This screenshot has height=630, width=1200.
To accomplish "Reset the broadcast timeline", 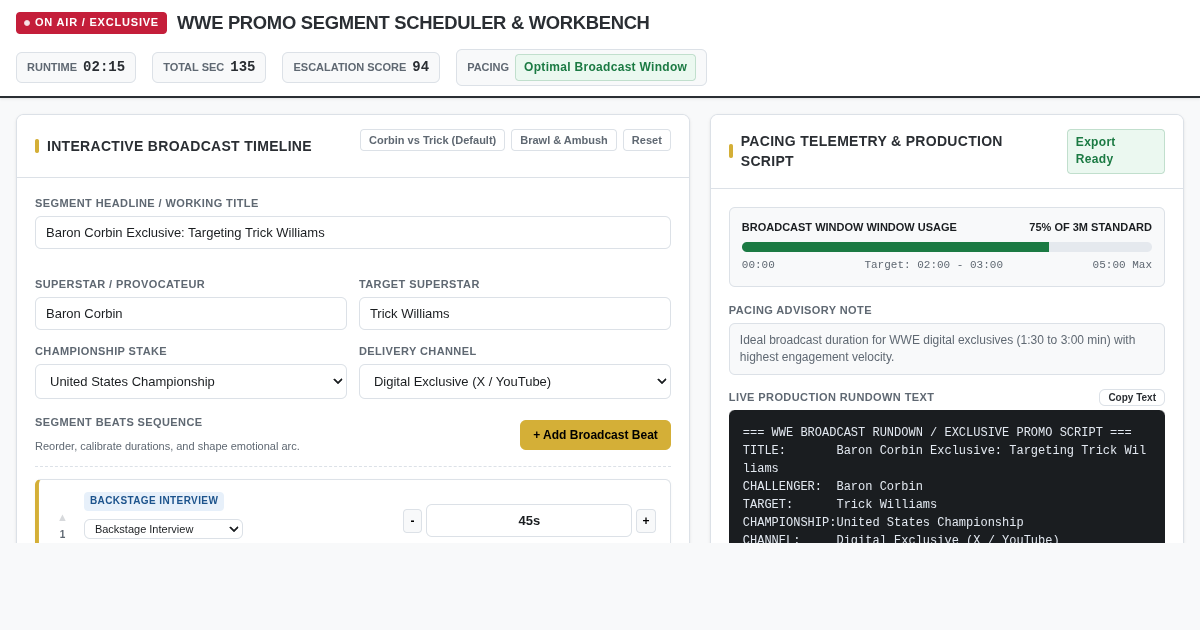I will point(647,140).
